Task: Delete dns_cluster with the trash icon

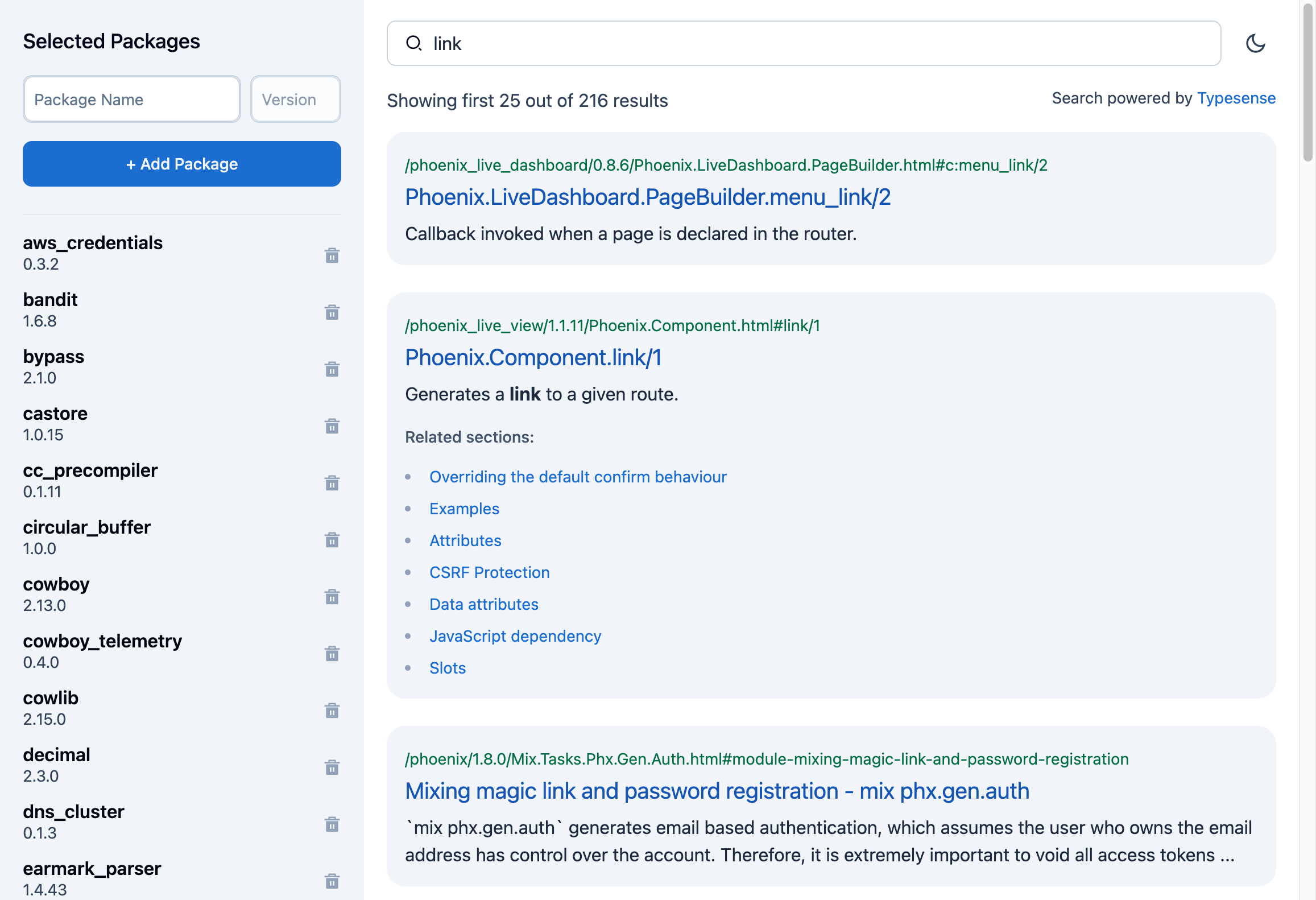Action: [332, 824]
